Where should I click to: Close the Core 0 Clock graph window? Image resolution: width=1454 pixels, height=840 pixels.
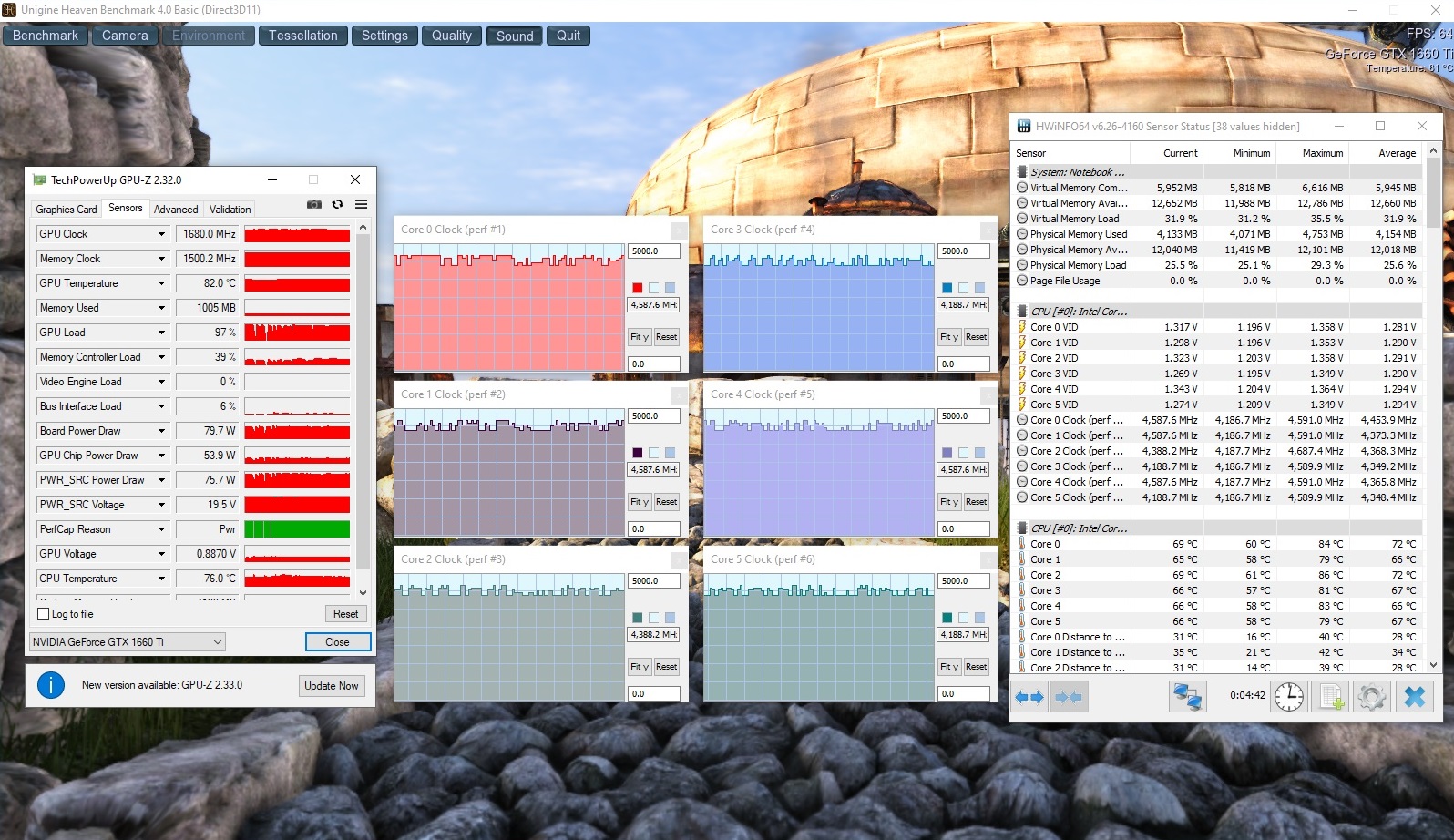point(679,230)
